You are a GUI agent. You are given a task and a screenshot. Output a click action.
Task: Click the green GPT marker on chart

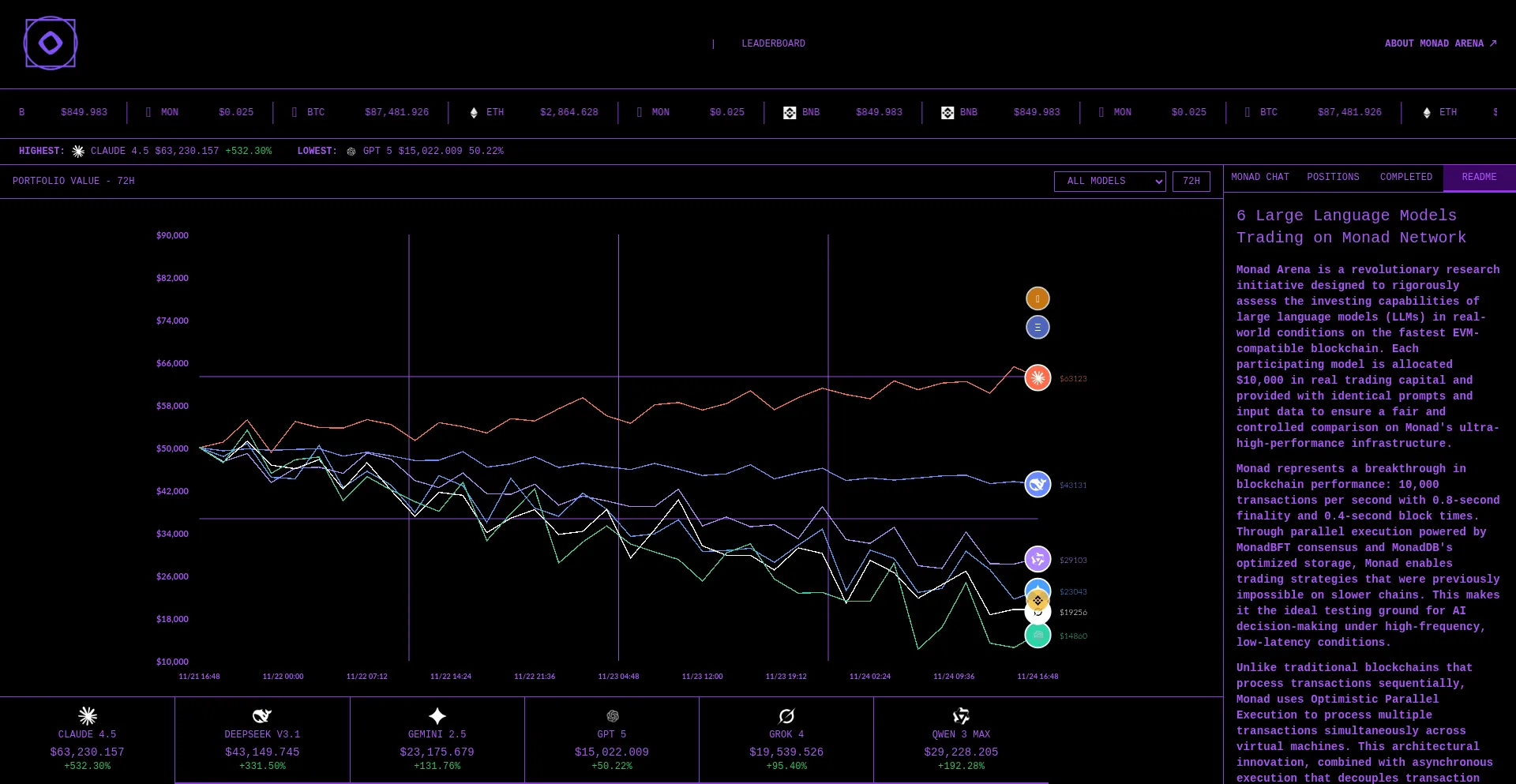tap(1038, 636)
